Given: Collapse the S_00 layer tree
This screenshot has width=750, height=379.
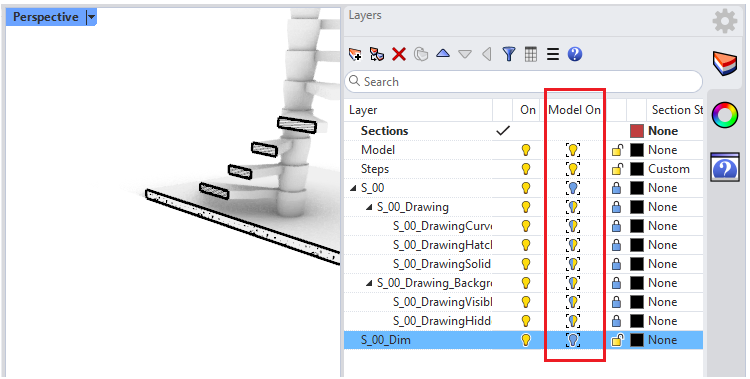Looking at the screenshot, I should [x=353, y=188].
